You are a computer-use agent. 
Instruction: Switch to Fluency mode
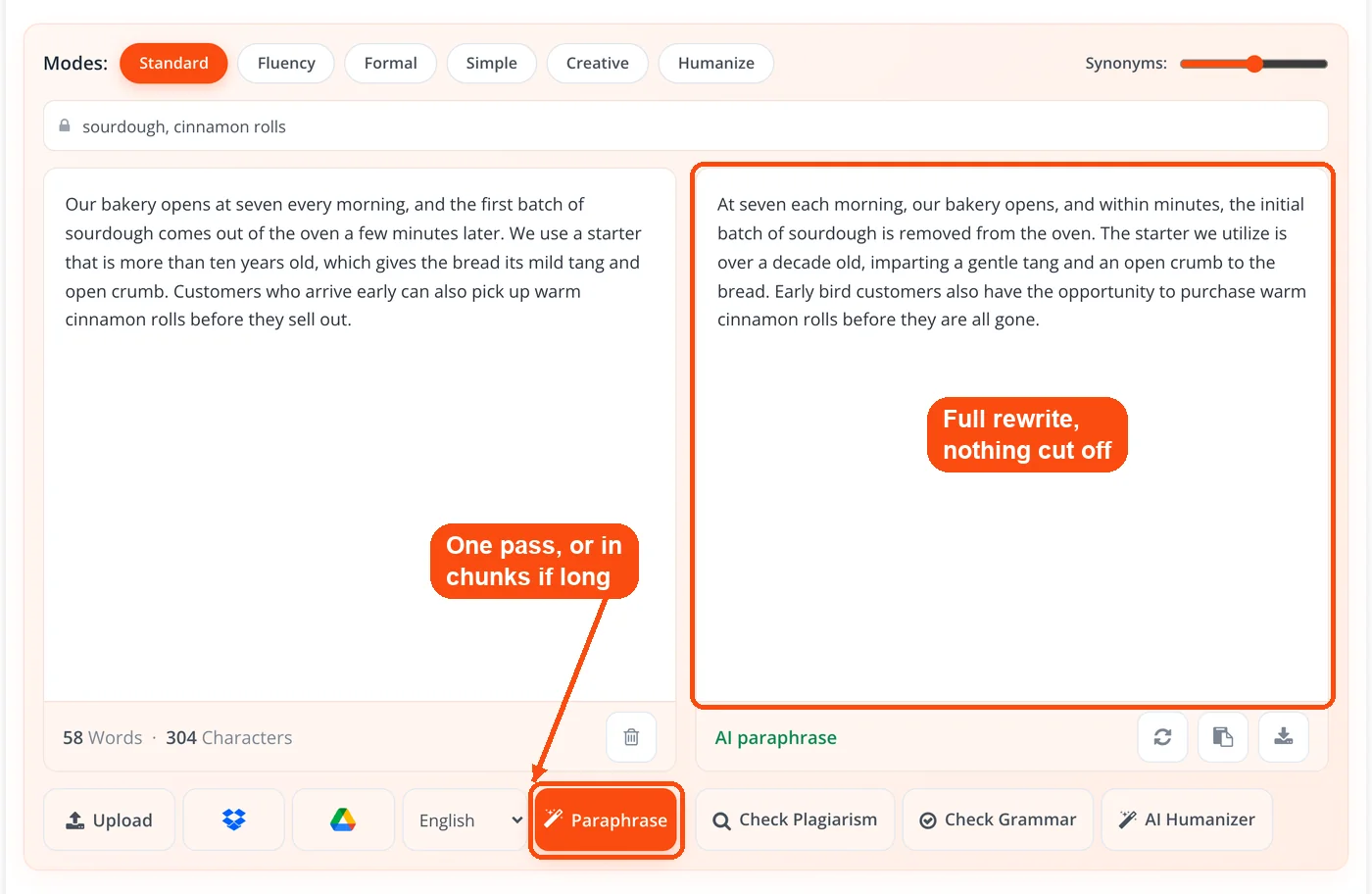[x=286, y=63]
